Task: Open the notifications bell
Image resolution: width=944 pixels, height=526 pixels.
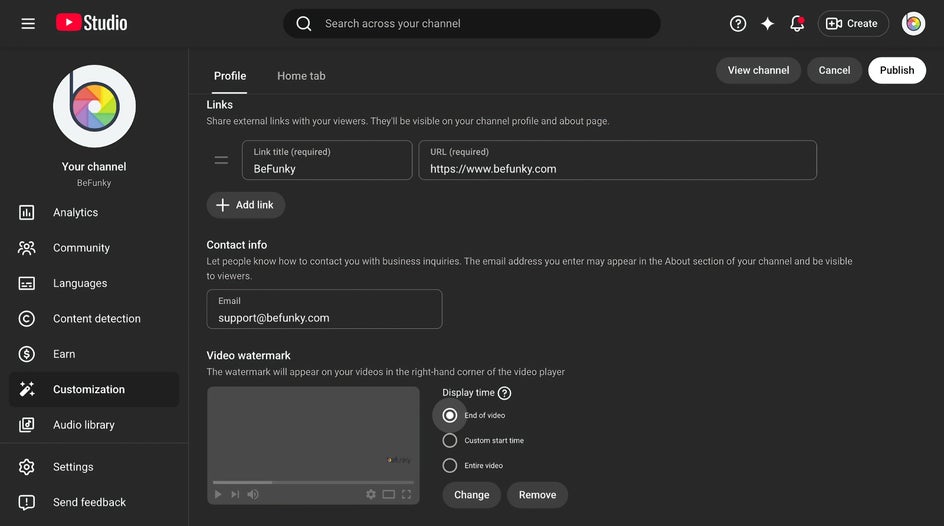Action: 797,23
